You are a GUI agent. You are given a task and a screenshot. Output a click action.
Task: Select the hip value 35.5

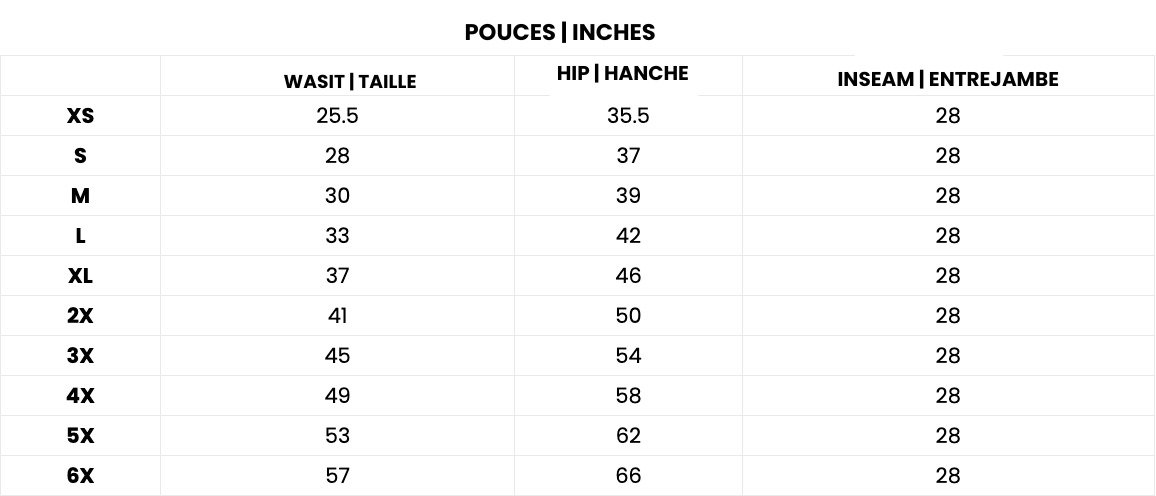628,116
